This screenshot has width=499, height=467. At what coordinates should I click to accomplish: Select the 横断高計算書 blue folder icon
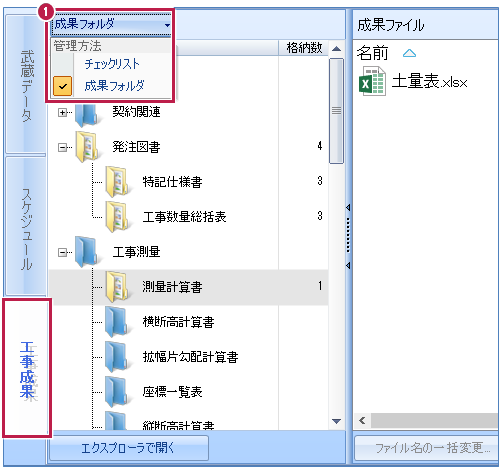point(116,322)
